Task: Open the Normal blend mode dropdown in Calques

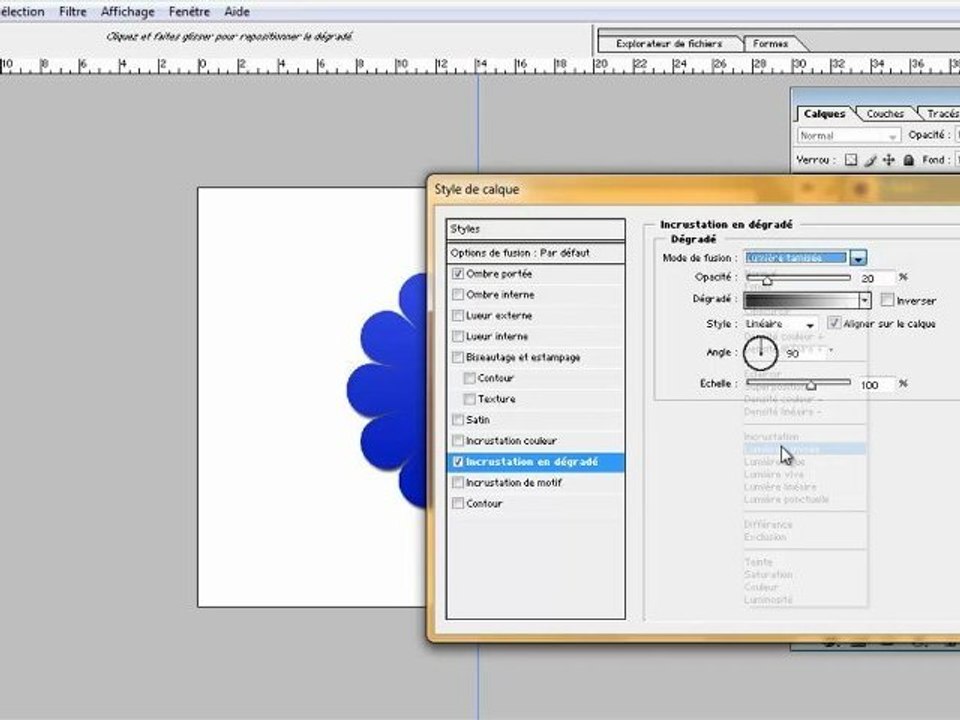Action: click(x=849, y=136)
